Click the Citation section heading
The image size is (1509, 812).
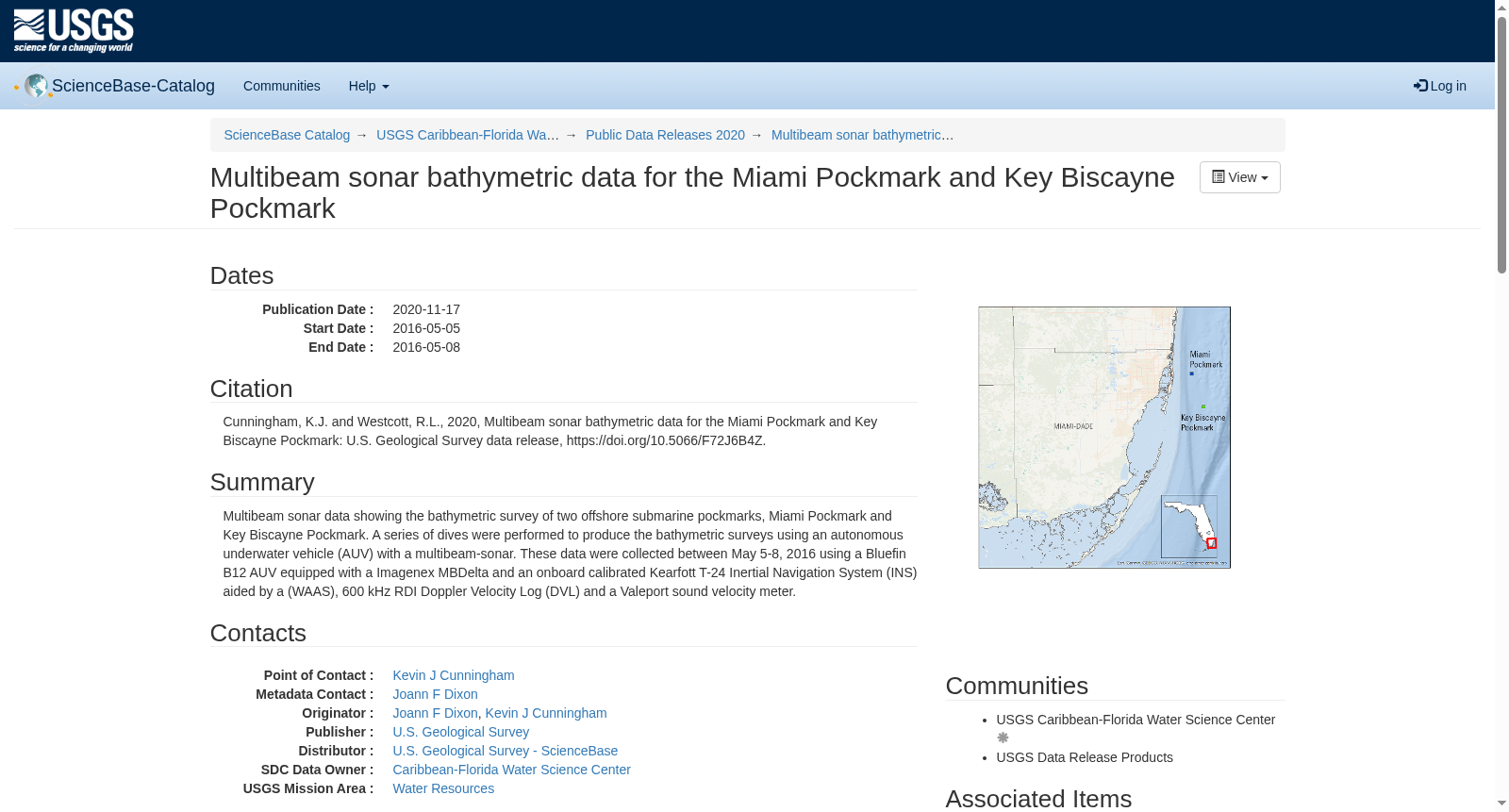(x=251, y=389)
